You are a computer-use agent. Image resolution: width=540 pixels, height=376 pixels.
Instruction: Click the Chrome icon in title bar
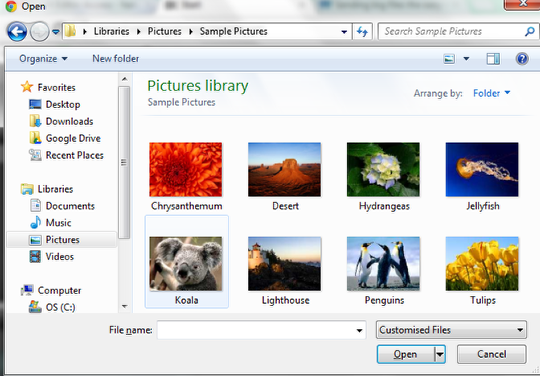[x=11, y=6]
